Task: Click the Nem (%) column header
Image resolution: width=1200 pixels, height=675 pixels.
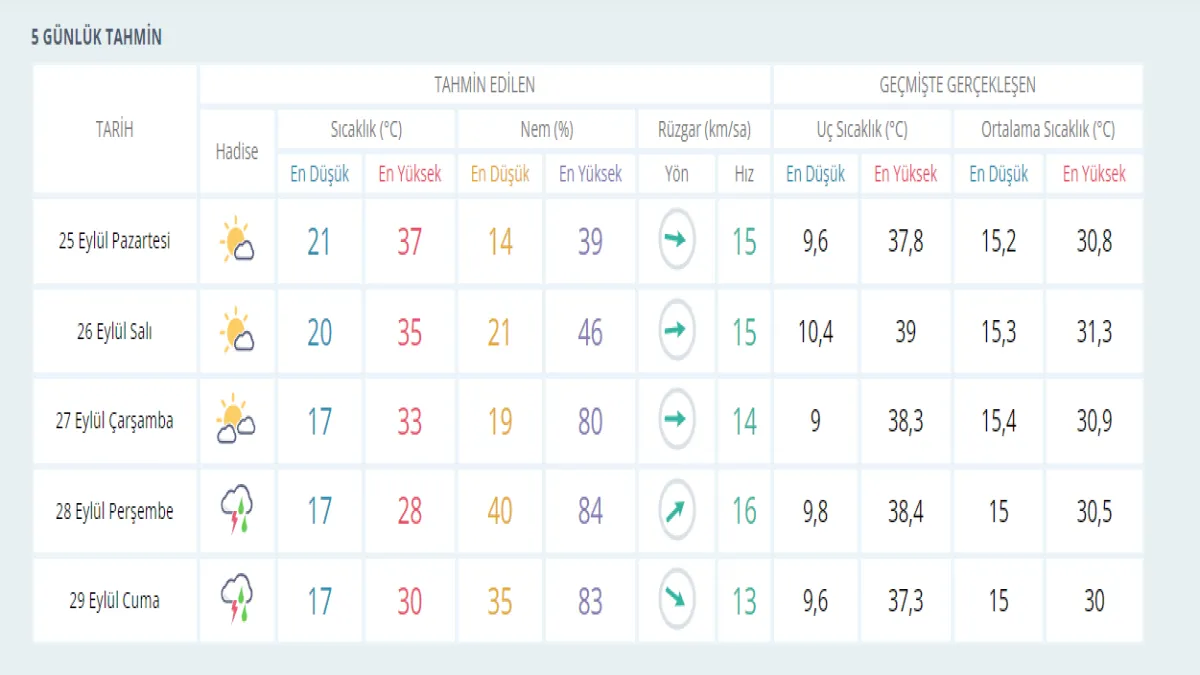Action: coord(546,130)
